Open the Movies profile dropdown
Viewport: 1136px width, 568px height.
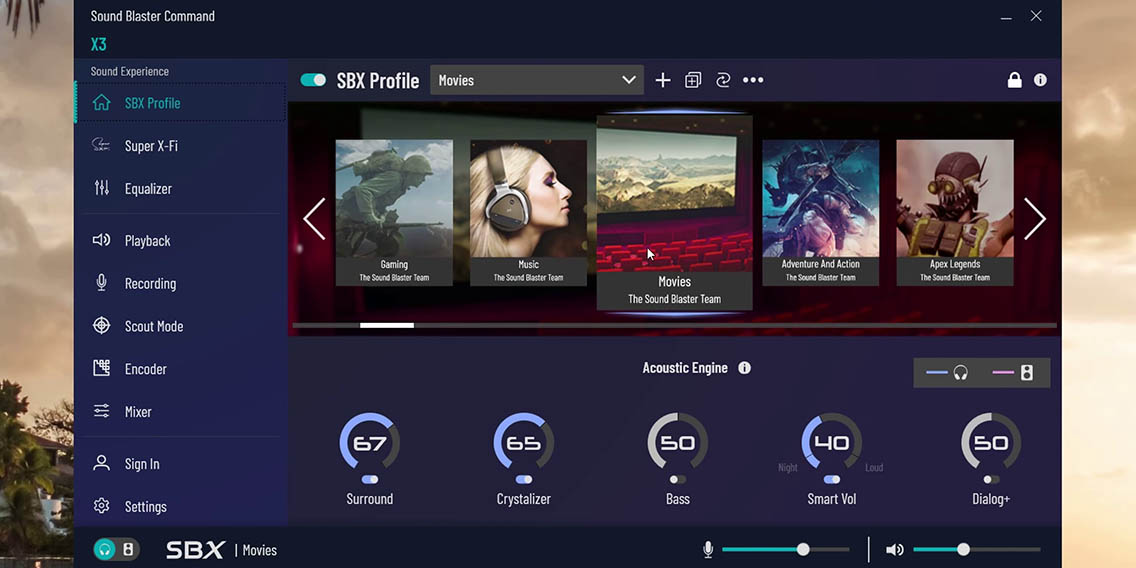tap(537, 80)
